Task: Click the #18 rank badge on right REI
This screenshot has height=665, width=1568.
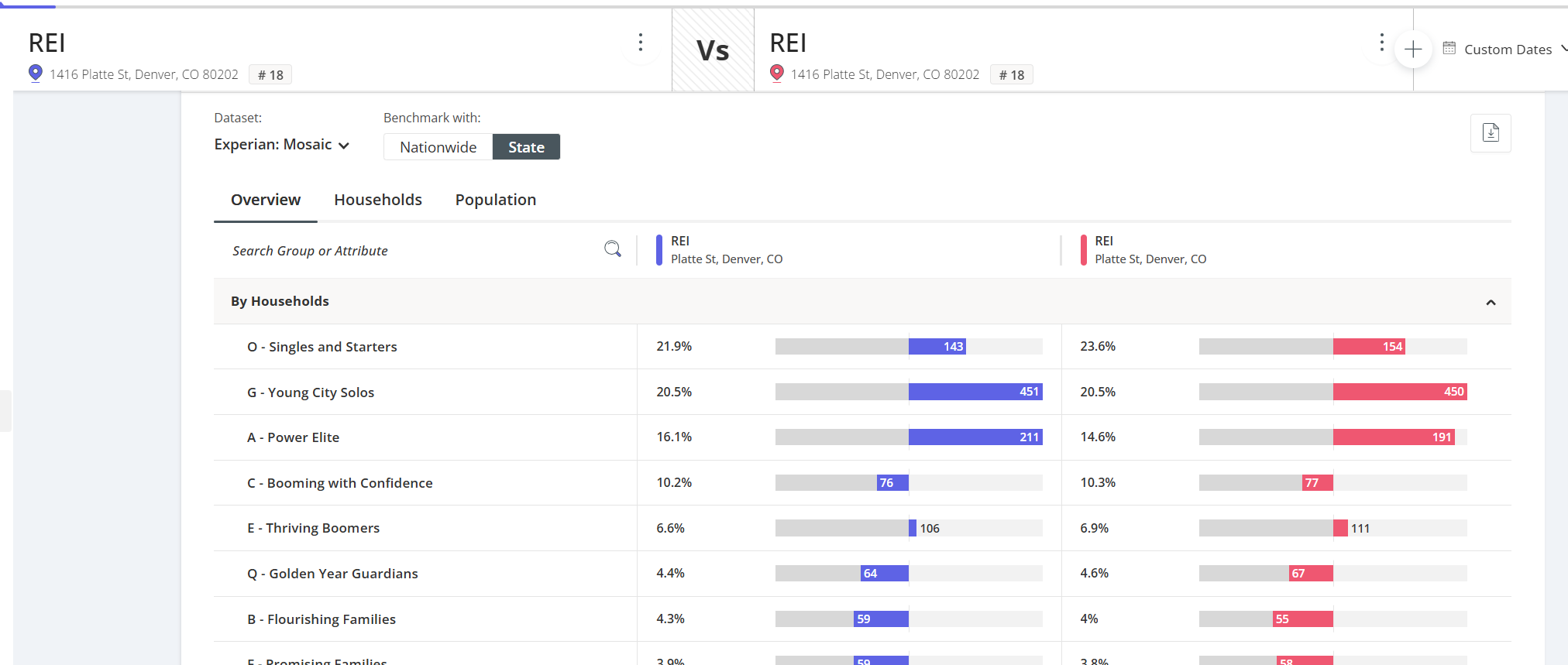Action: [1012, 75]
